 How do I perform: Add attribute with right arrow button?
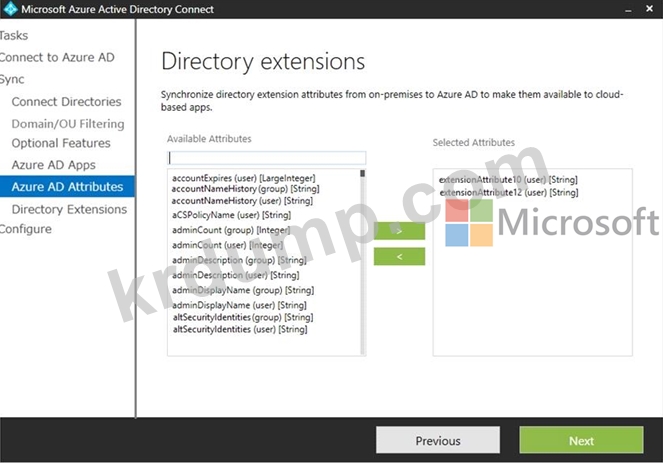(399, 231)
